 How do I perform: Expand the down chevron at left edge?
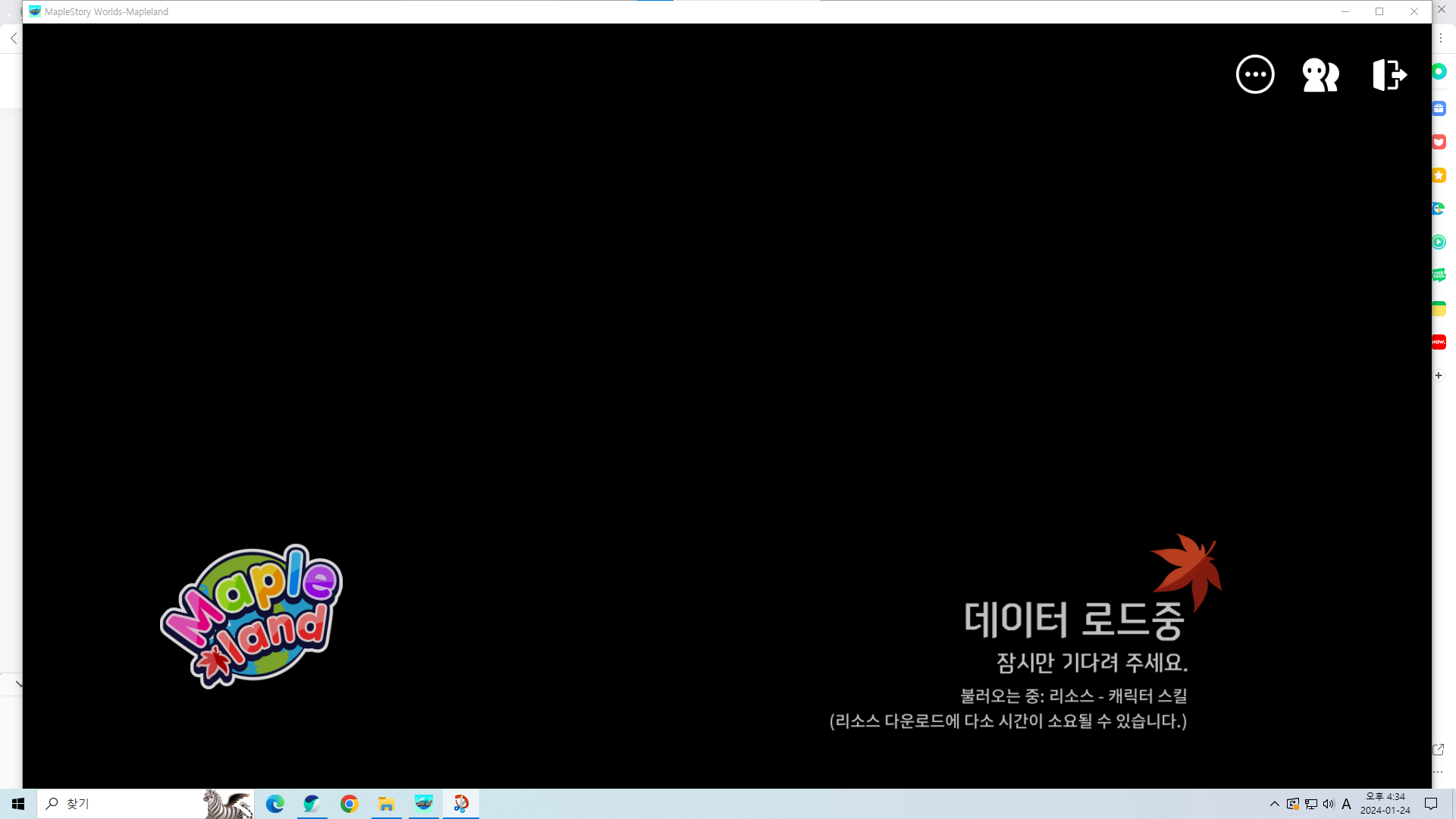click(19, 683)
